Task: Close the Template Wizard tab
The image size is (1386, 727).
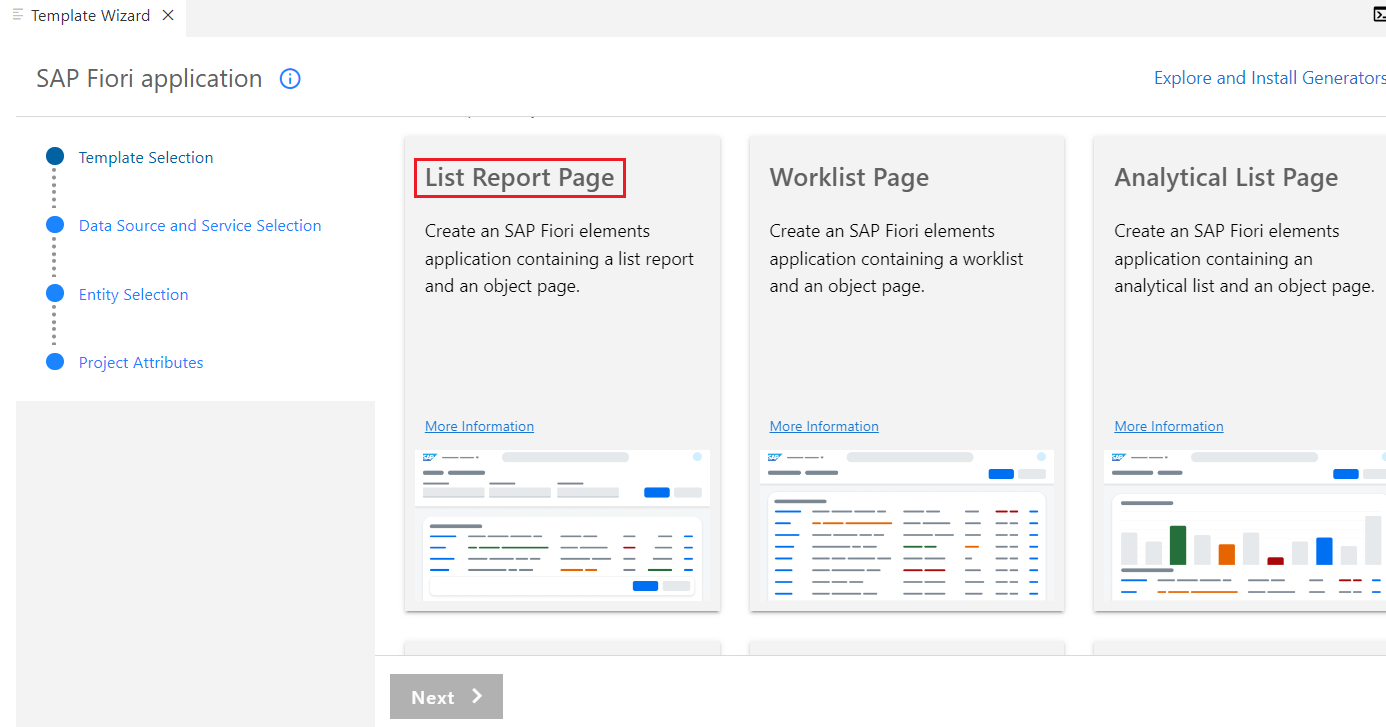Action: (x=168, y=15)
